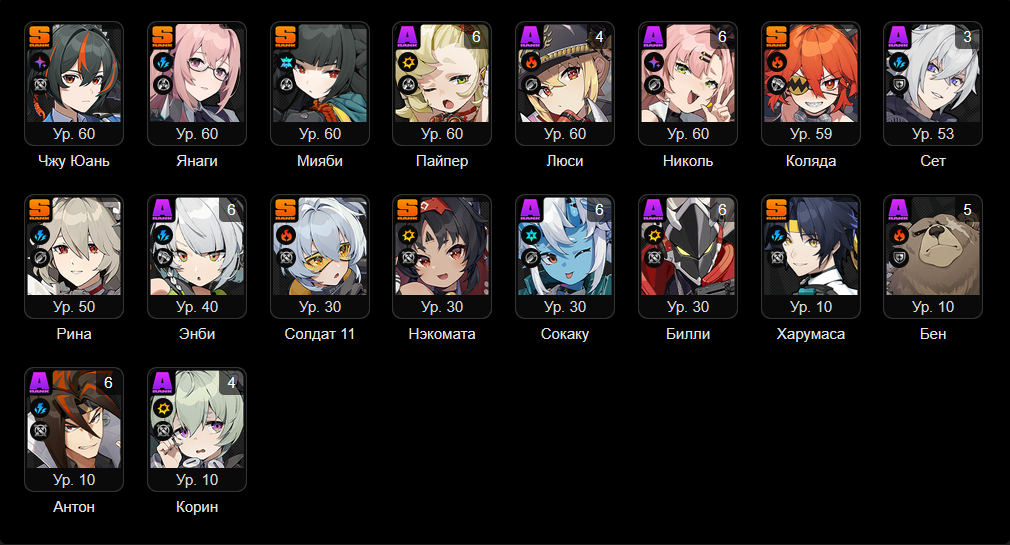The image size is (1010, 545).
Task: Click the ice element icon on Мияби's card
Action: point(286,62)
